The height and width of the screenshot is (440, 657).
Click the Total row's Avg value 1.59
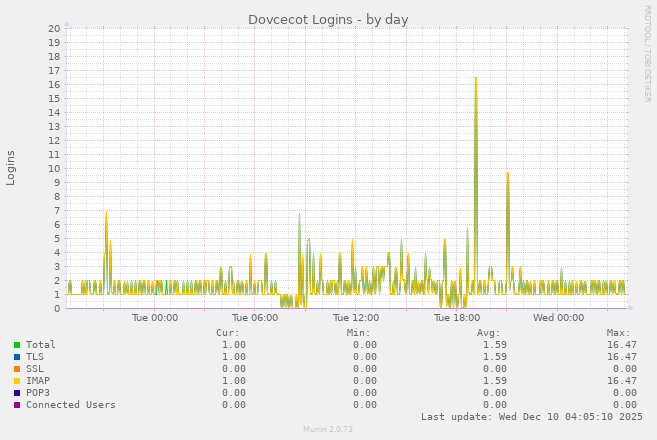tap(495, 344)
